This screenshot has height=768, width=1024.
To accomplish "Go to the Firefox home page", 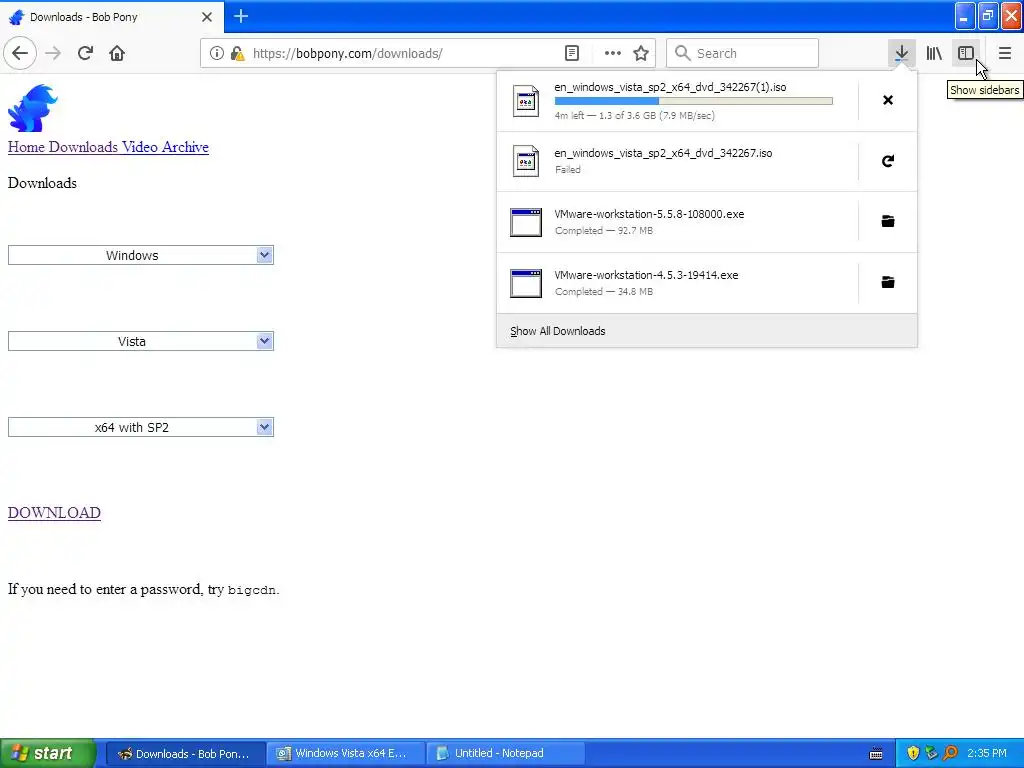I will [x=117, y=54].
